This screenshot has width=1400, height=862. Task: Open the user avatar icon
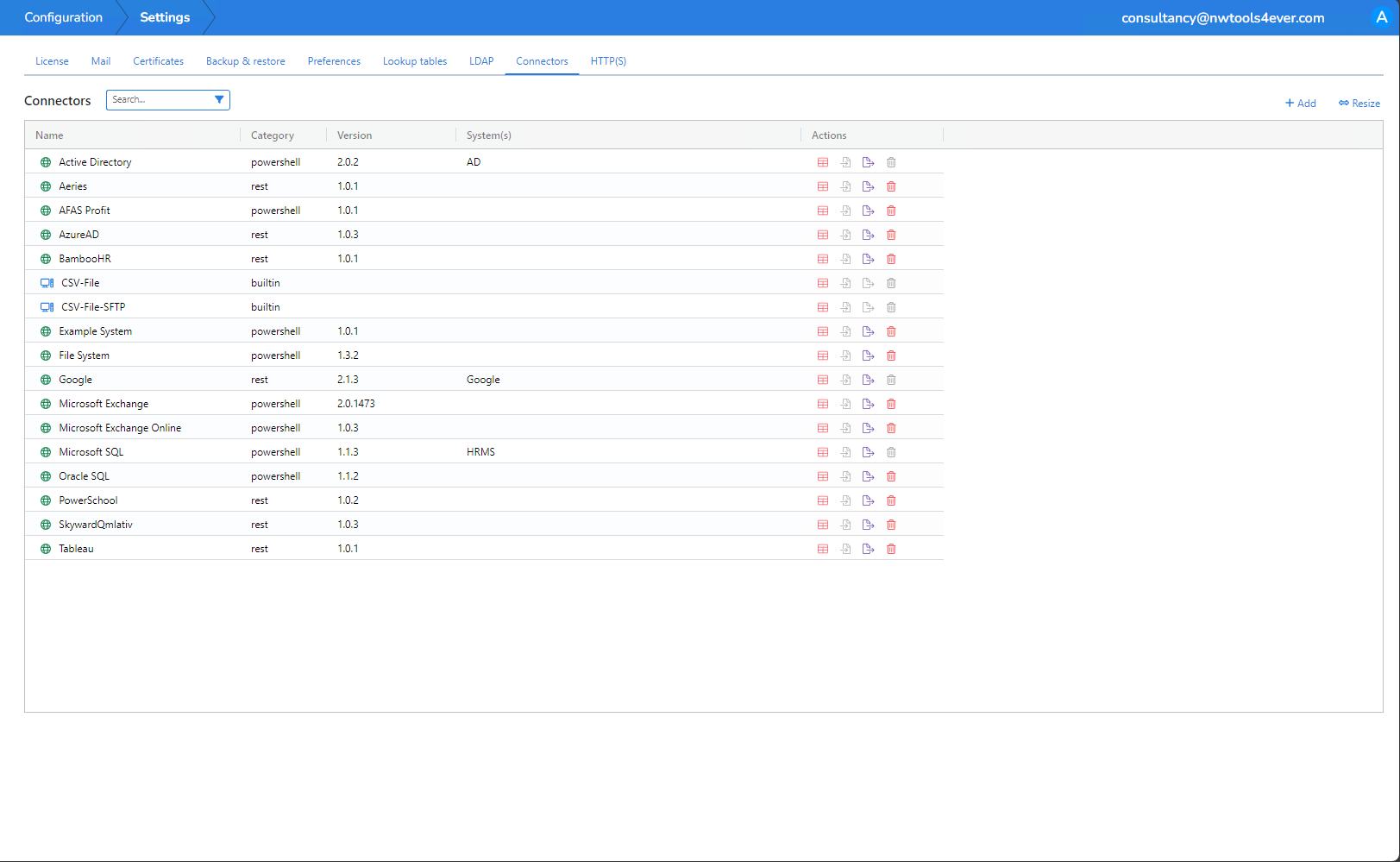[x=1381, y=17]
